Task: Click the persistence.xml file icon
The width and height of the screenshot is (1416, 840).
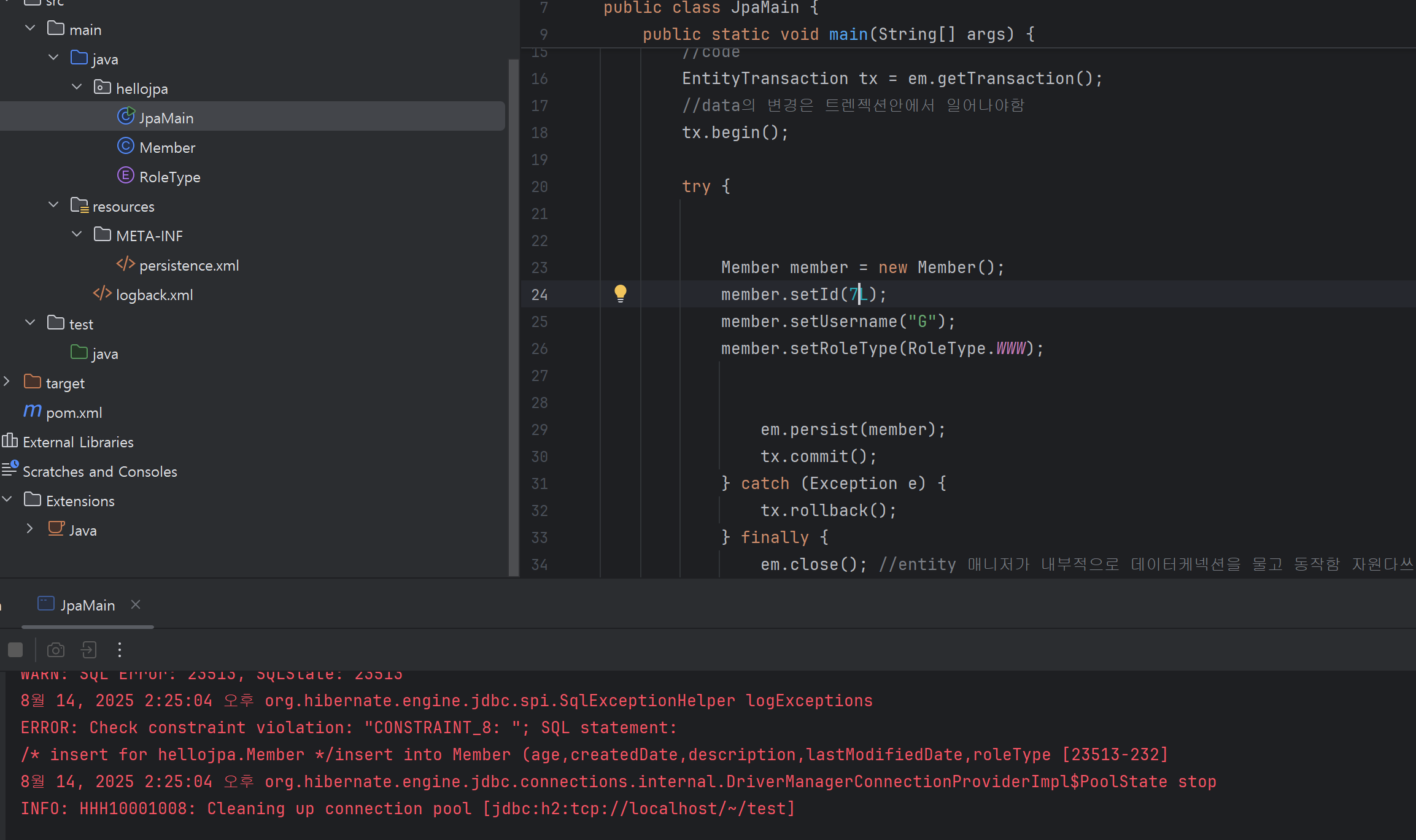Action: (x=126, y=264)
